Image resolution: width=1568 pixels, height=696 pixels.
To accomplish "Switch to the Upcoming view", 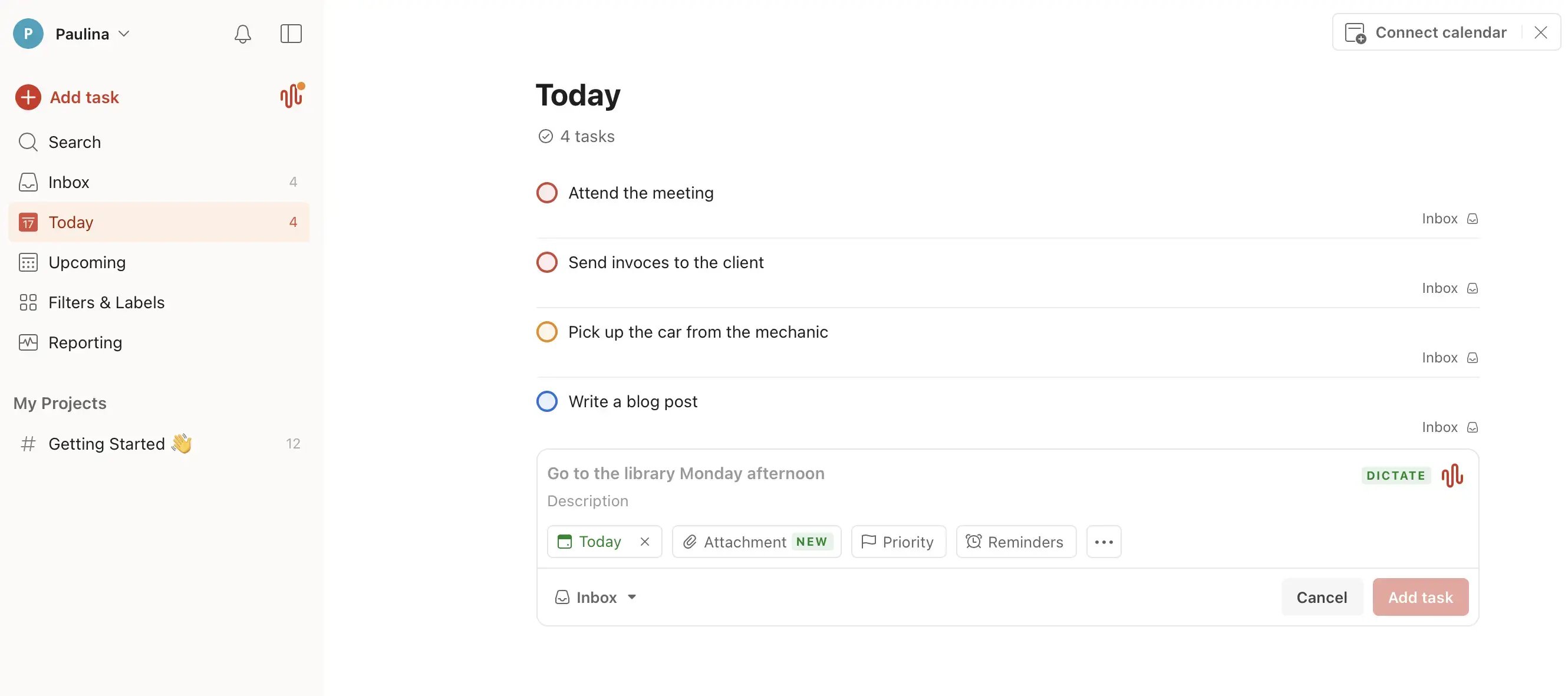I will pos(87,262).
